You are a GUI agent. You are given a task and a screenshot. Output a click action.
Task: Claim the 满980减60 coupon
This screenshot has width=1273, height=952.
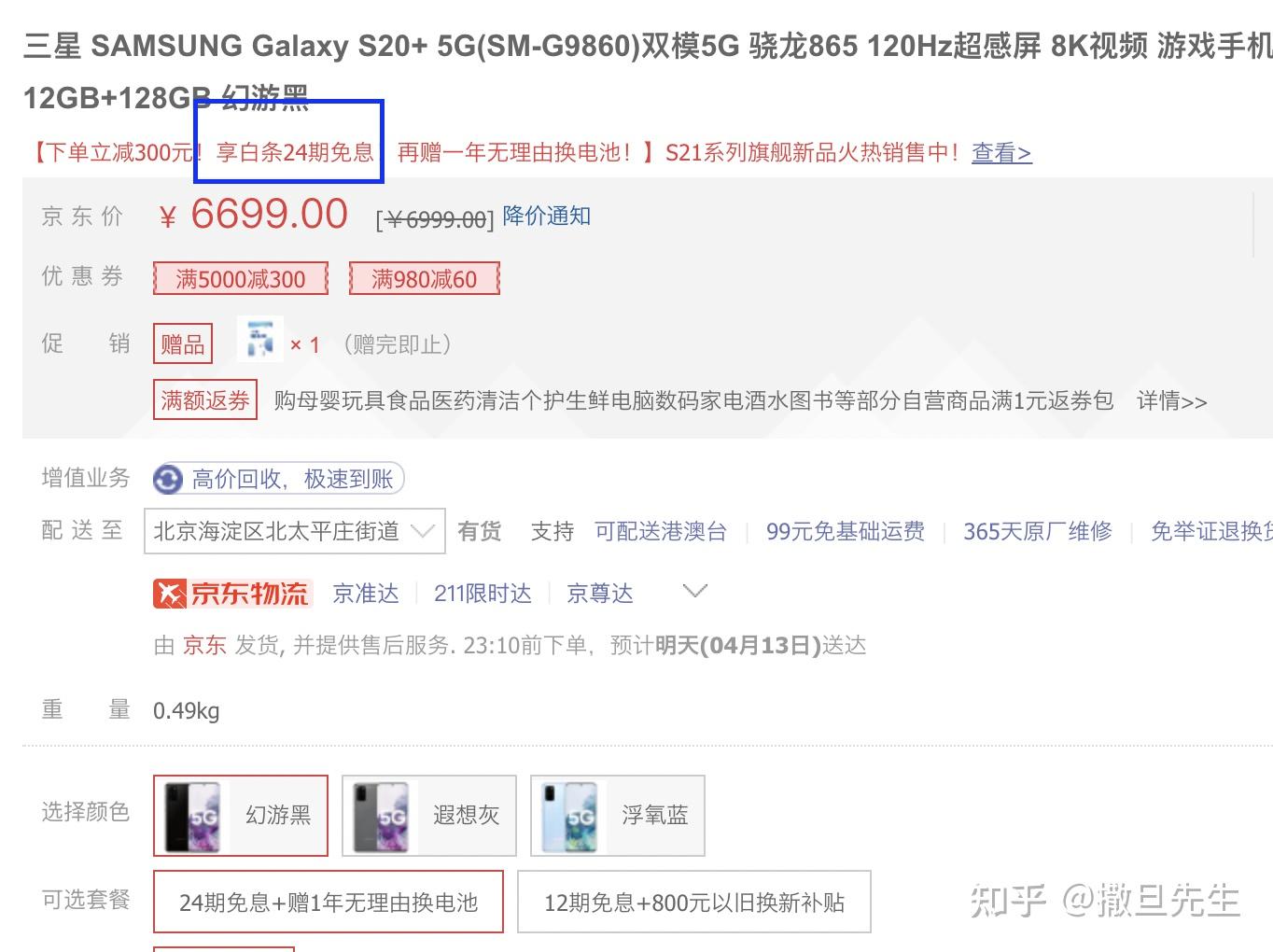(425, 278)
